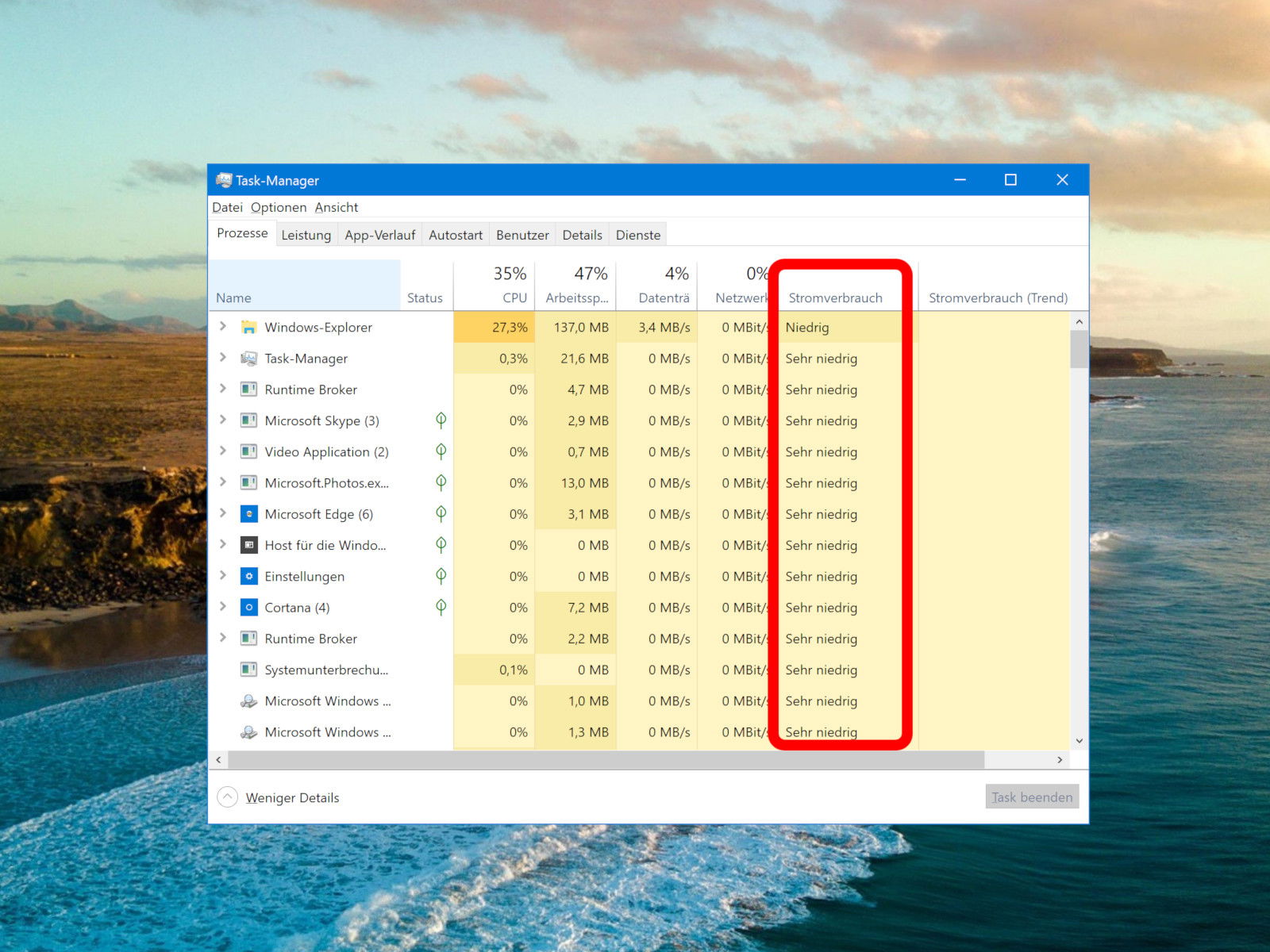Click the vertical scrollbar down arrow
The width and height of the screenshot is (1270, 952).
click(x=1079, y=741)
